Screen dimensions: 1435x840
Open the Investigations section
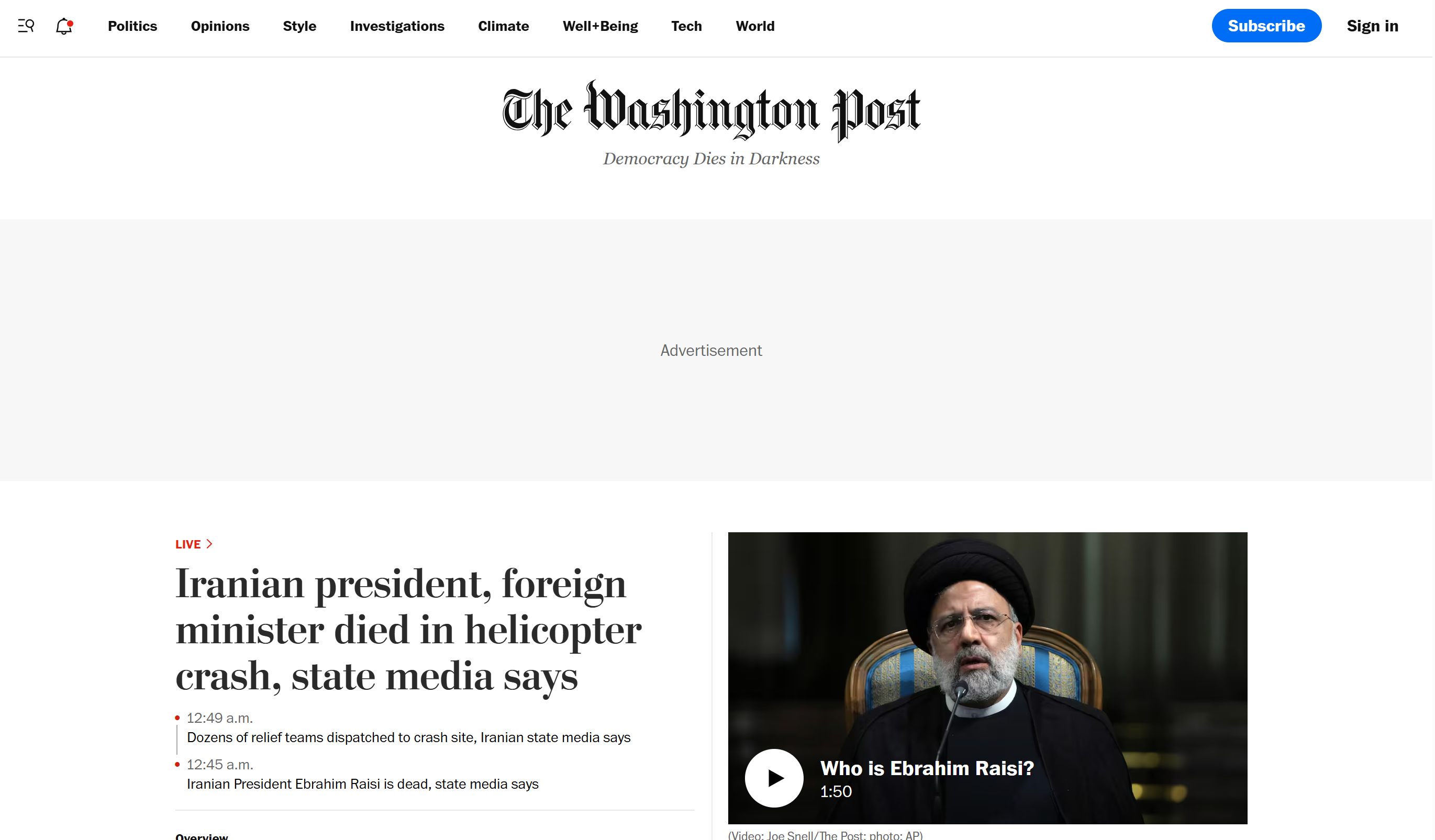coord(398,26)
